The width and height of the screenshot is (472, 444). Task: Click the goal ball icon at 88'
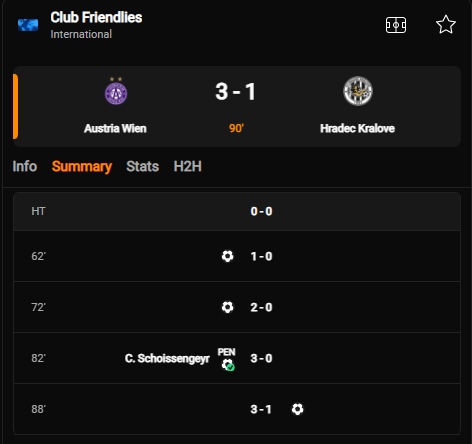click(297, 409)
